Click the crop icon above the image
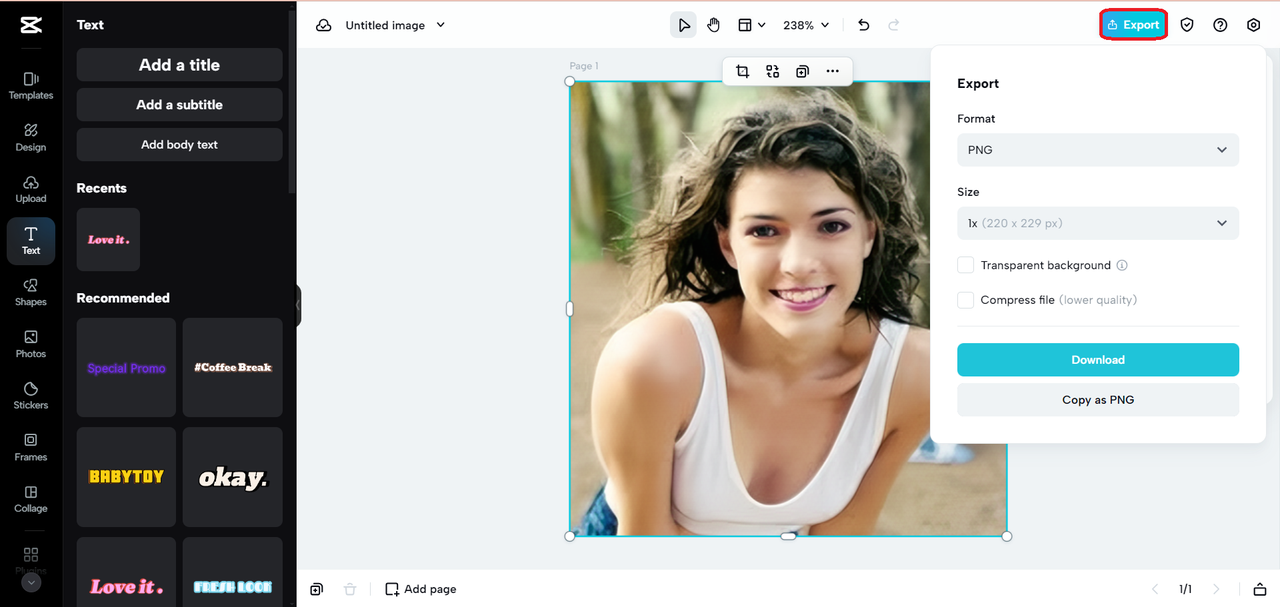The height and width of the screenshot is (607, 1280). pyautogui.click(x=742, y=71)
